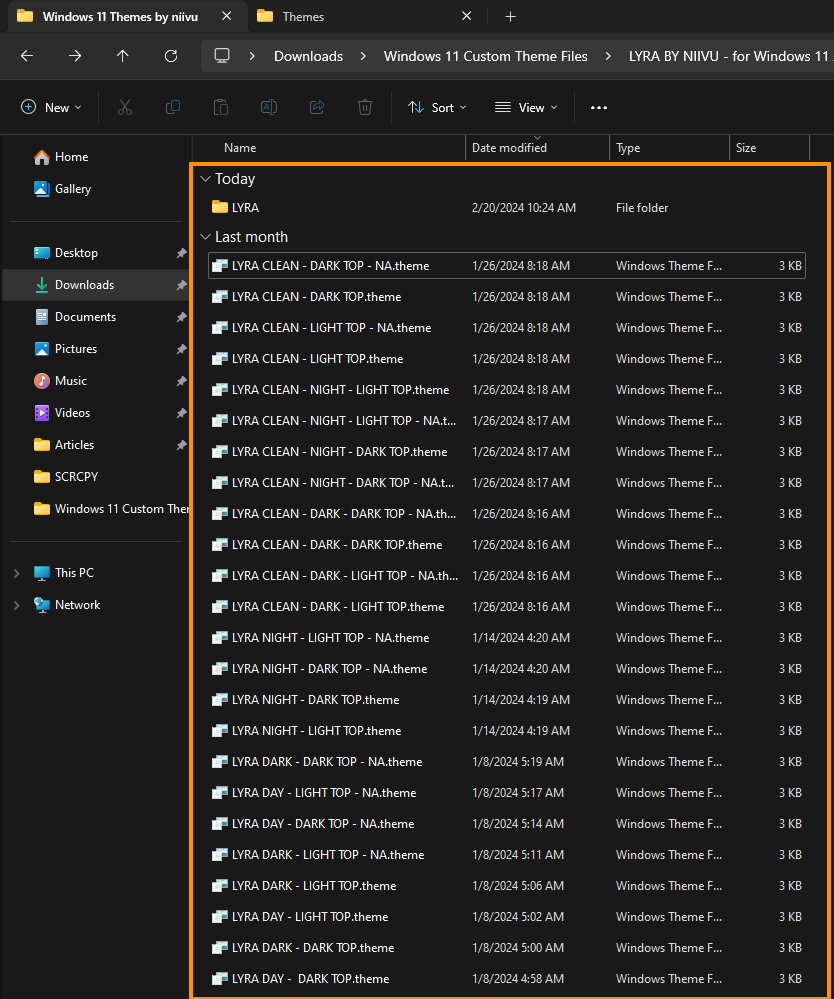This screenshot has height=999, width=834.
Task: Select LYRA DAY - LIGHT TOP.theme file
Action: (x=507, y=917)
